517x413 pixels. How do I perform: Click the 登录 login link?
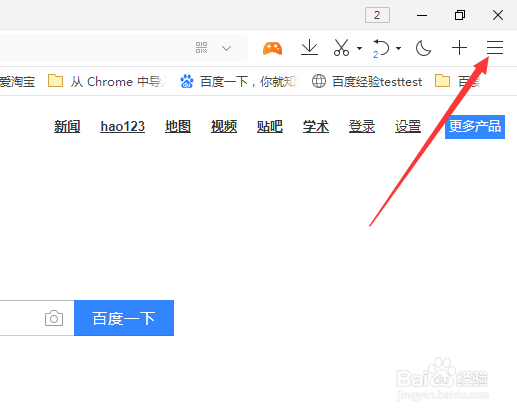click(x=362, y=127)
